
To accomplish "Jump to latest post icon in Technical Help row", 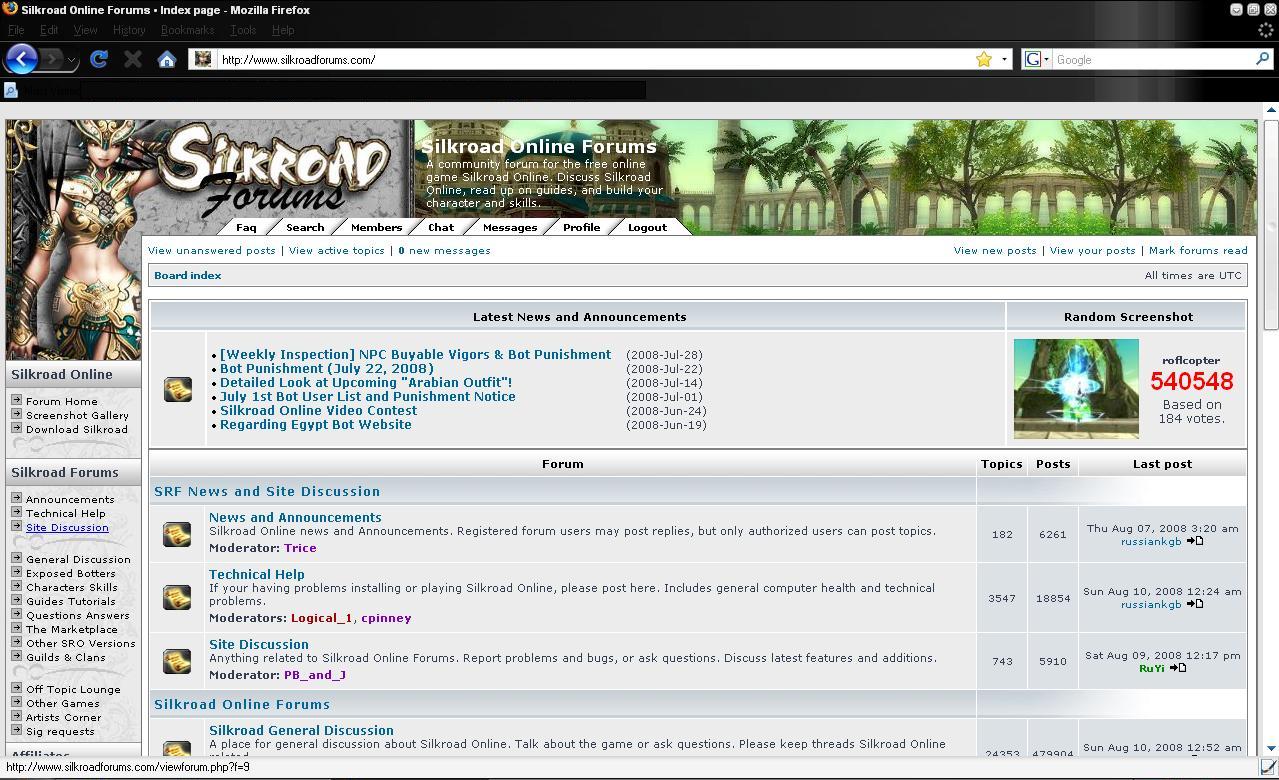I will point(1195,604).
